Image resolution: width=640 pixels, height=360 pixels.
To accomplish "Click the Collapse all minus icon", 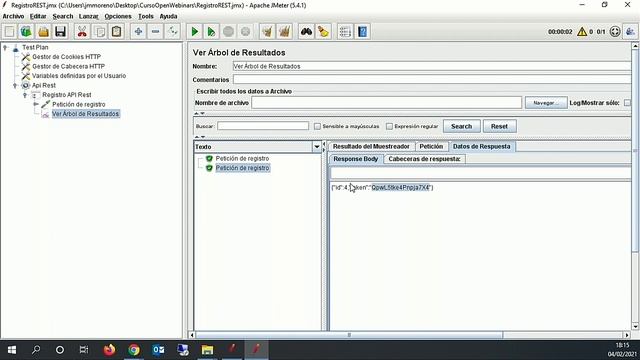I will pyautogui.click(x=156, y=31).
